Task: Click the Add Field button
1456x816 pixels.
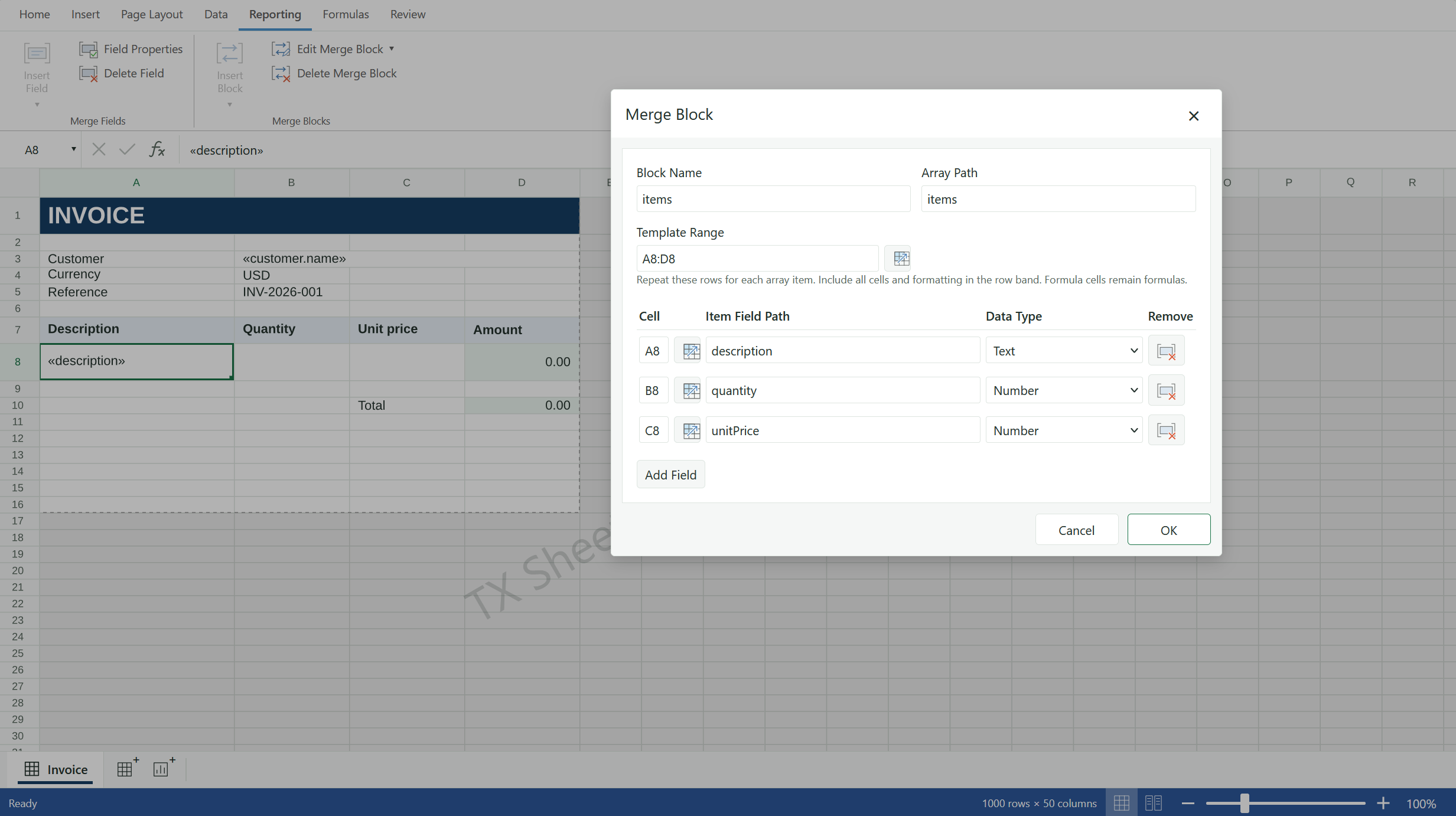Action: pos(670,474)
